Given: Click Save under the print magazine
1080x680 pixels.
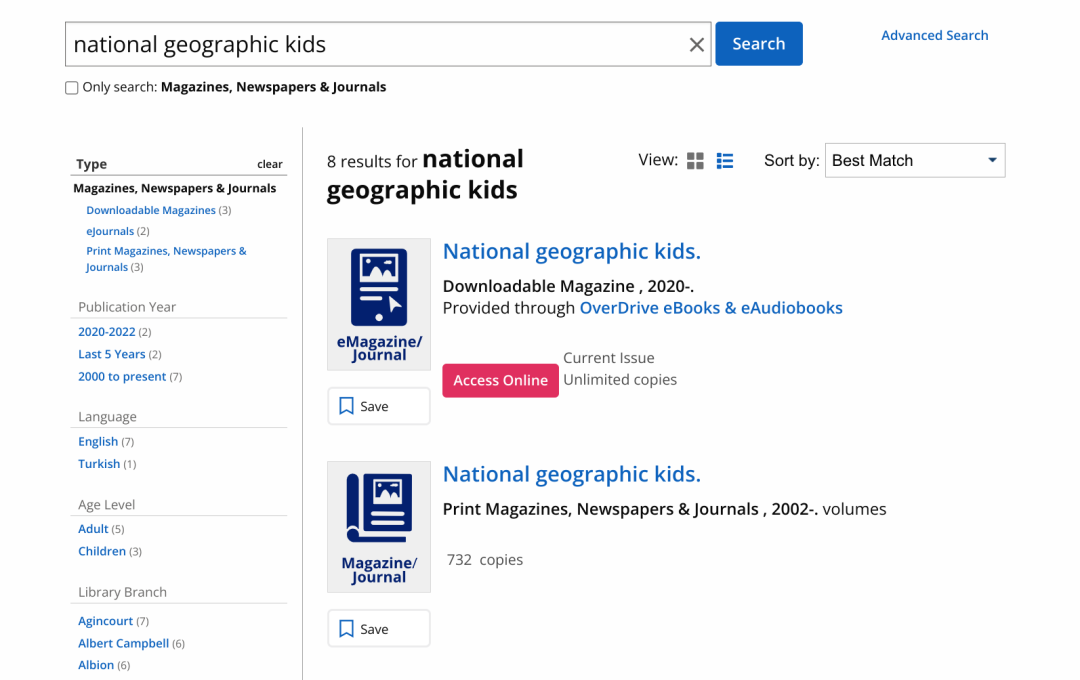Looking at the screenshot, I should tap(379, 629).
